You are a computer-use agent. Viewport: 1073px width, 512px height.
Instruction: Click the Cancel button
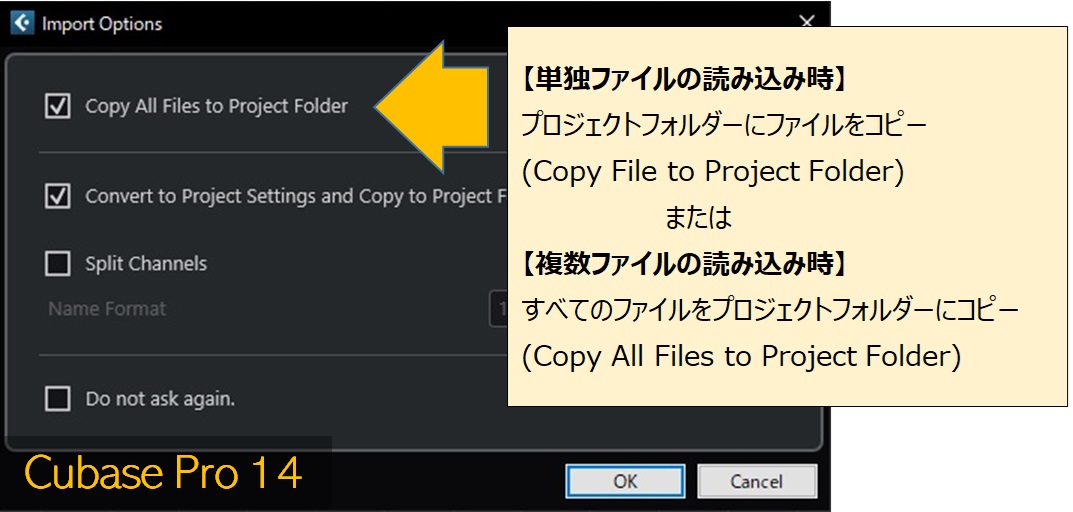coord(757,482)
